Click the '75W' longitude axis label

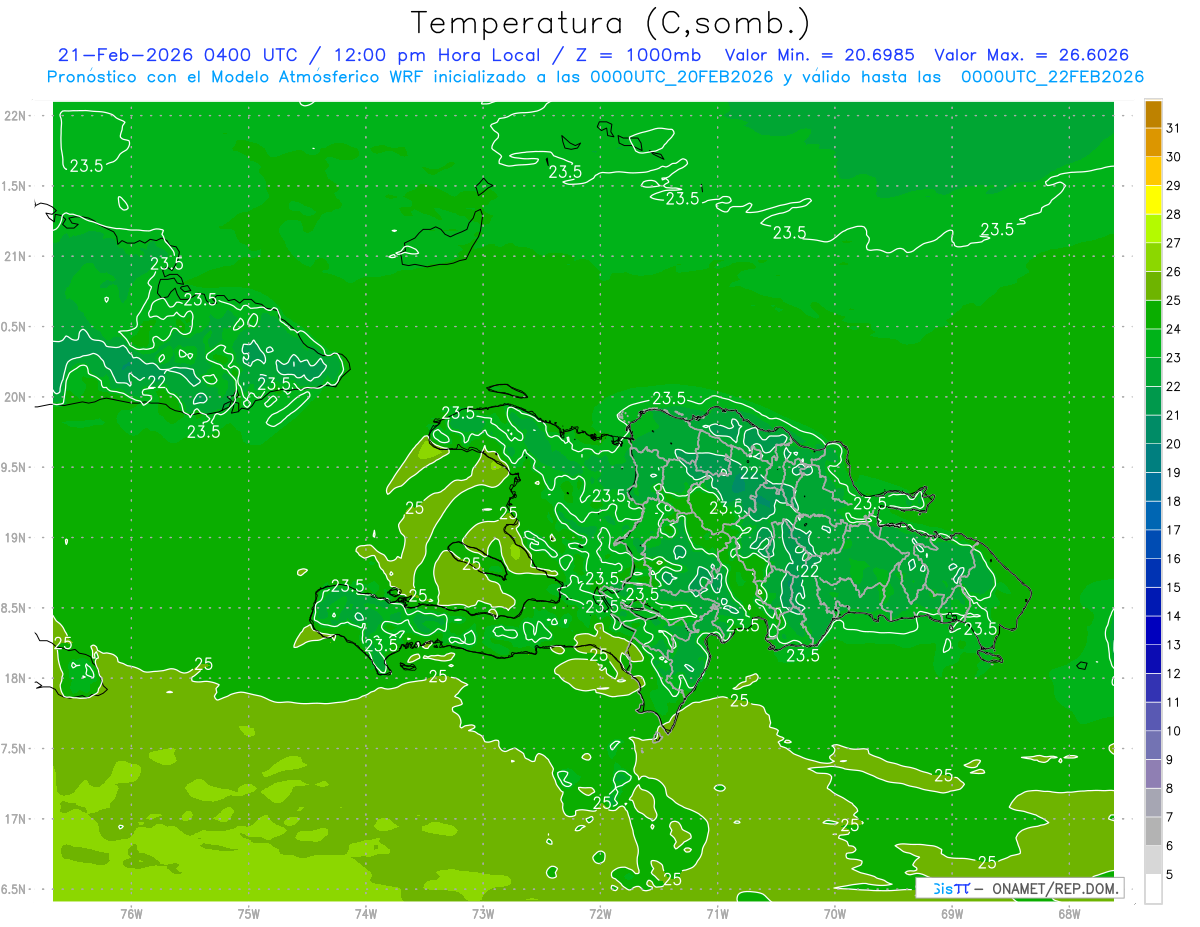(x=248, y=914)
